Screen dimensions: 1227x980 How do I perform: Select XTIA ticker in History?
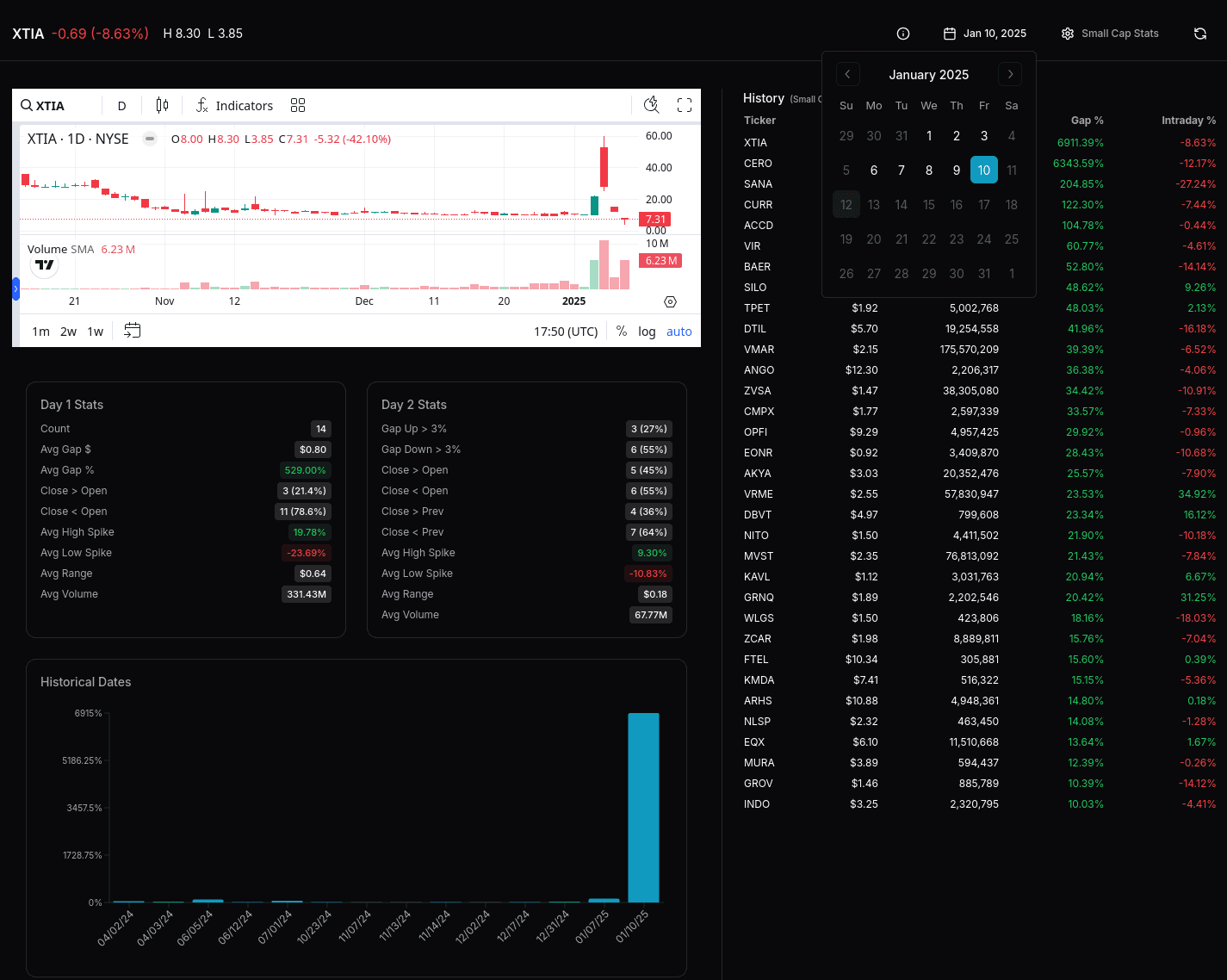pos(755,143)
